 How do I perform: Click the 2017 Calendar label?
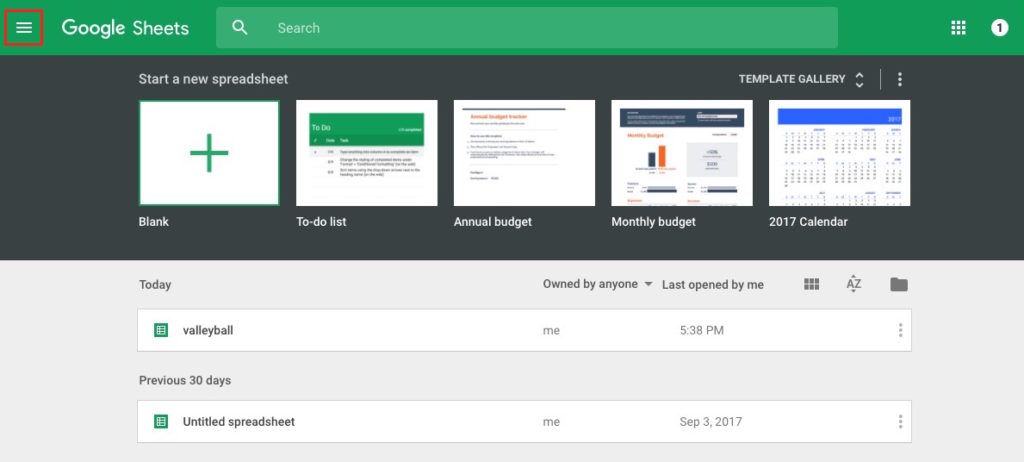(808, 222)
